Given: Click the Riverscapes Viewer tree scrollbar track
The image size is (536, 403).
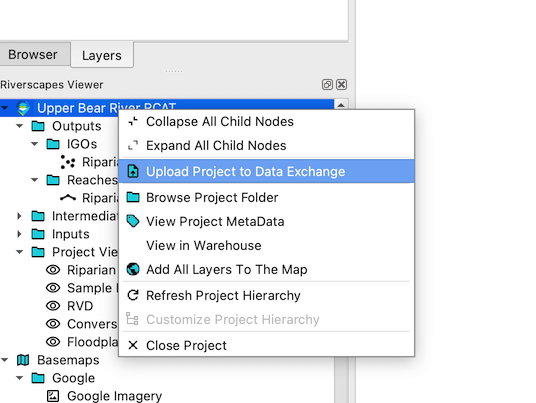Looking at the screenshot, I should pos(341,381).
